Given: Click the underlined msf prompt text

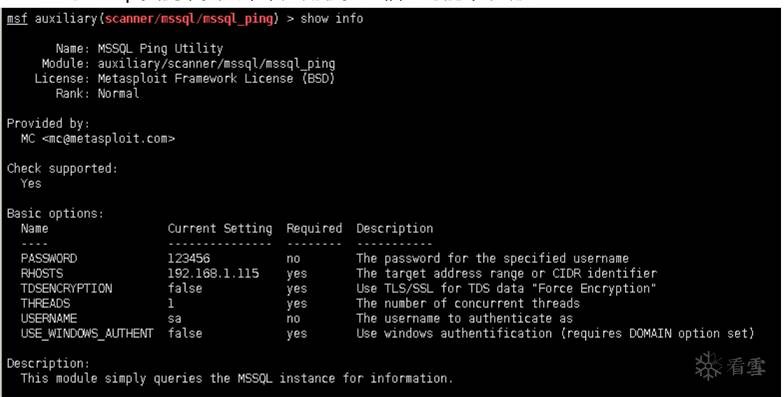Looking at the screenshot, I should [17, 19].
